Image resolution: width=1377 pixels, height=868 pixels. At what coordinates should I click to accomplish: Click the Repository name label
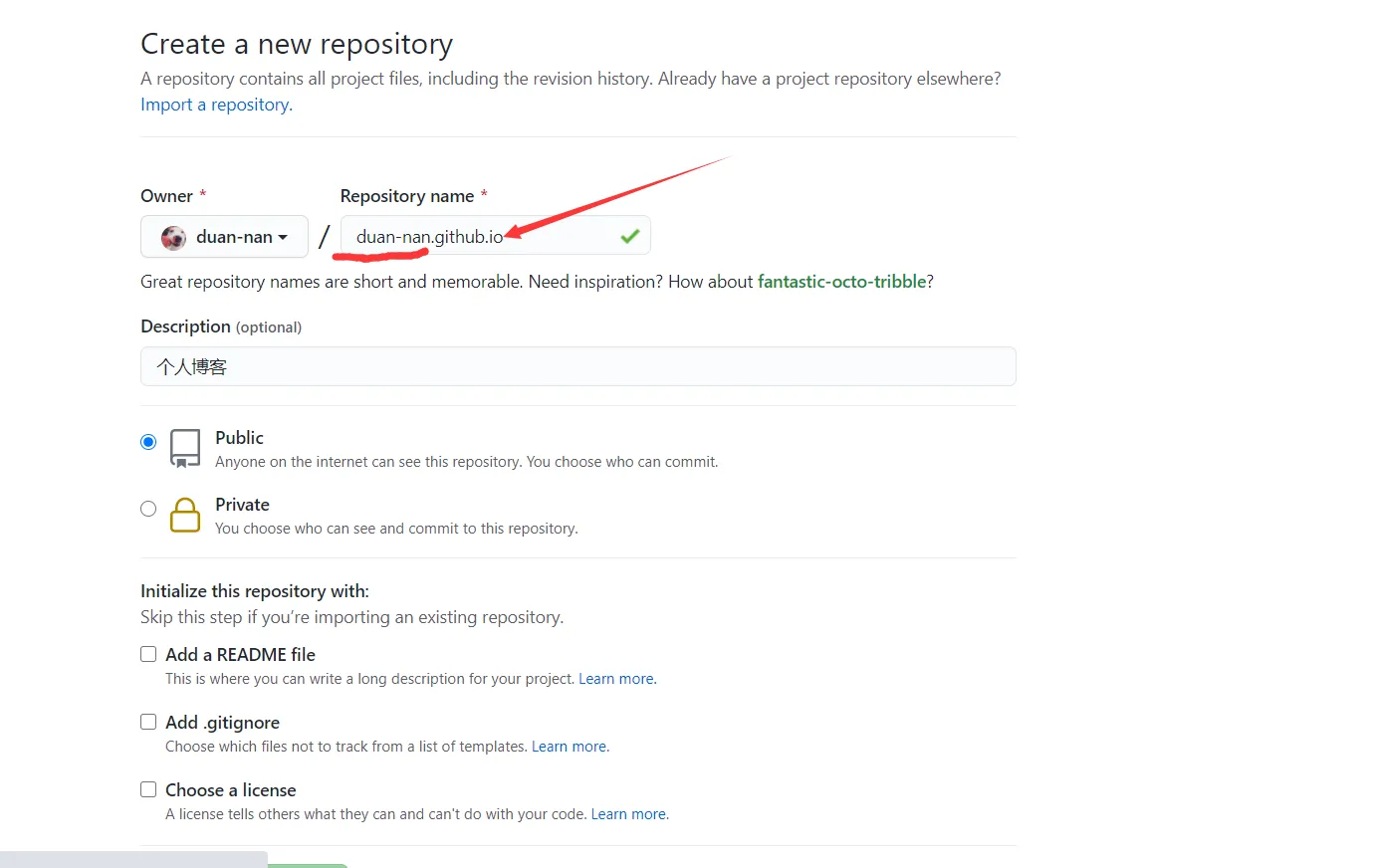pos(407,196)
